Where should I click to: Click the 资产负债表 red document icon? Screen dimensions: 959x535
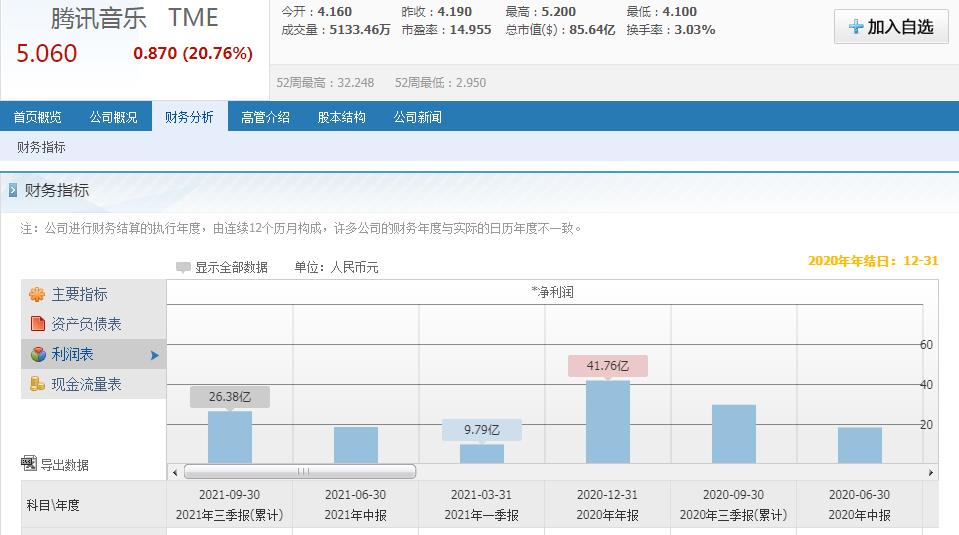37,323
